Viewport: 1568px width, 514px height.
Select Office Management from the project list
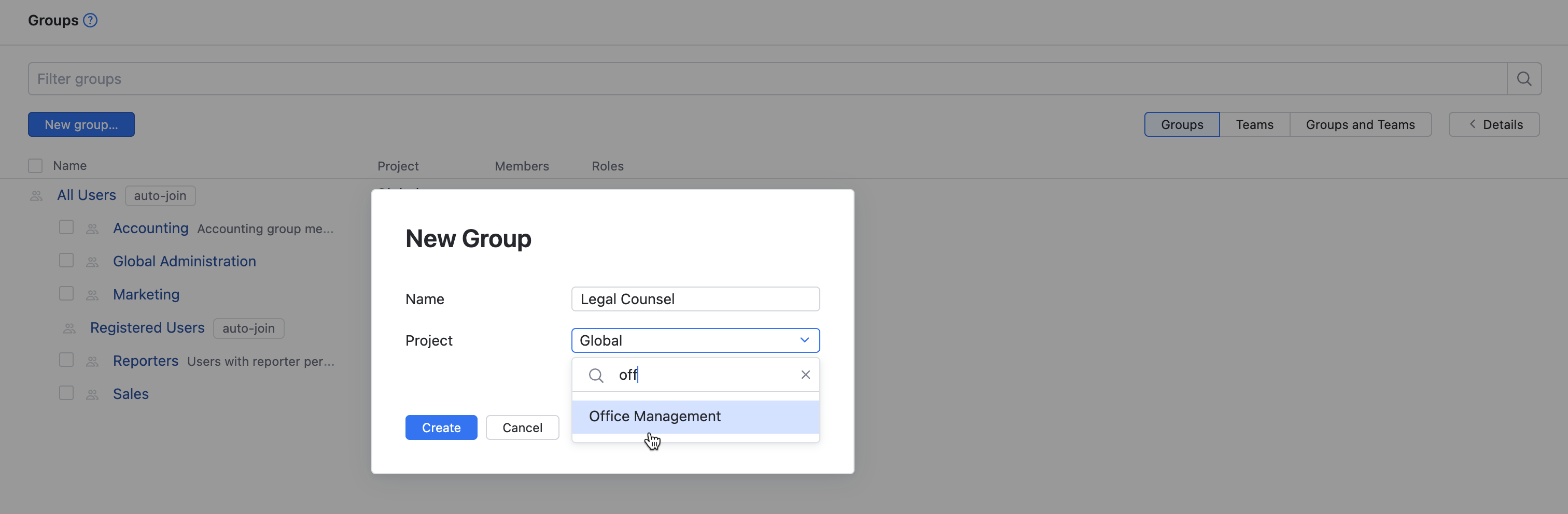[x=695, y=417]
